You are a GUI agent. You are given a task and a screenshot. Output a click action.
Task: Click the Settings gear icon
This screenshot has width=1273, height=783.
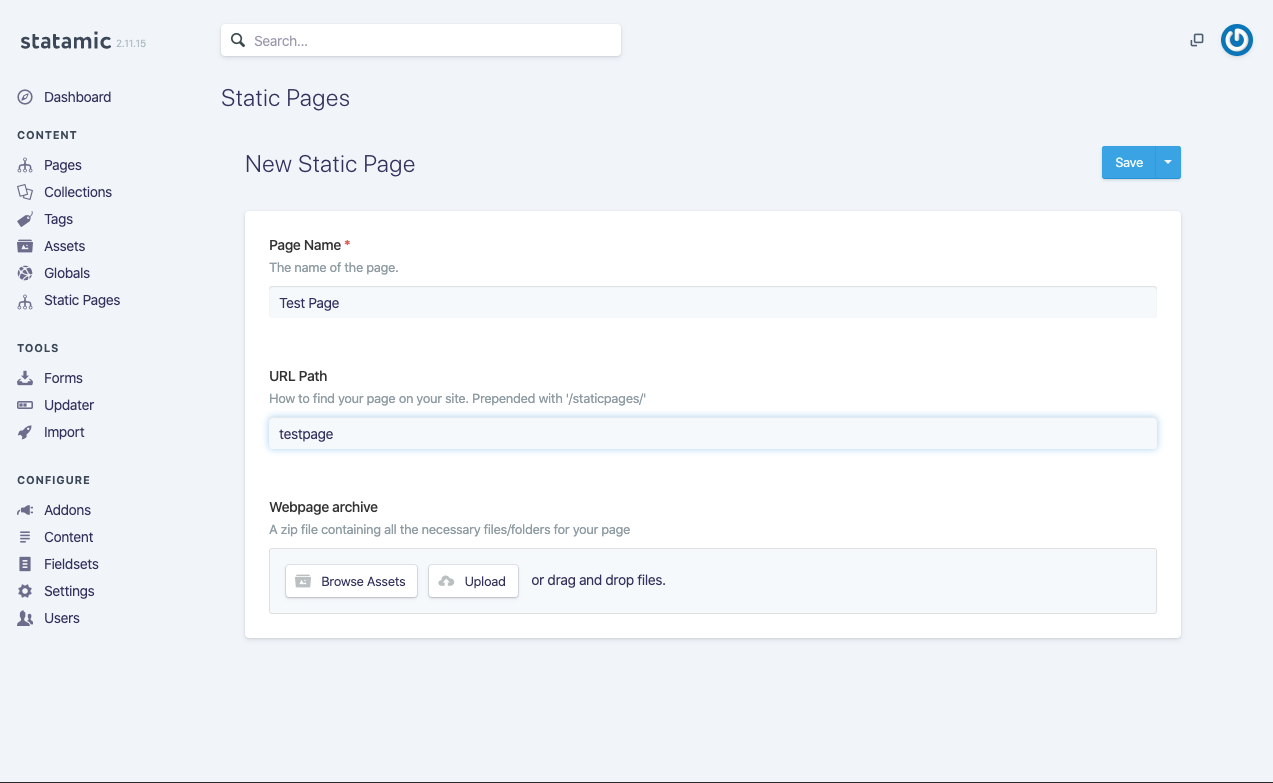[25, 591]
